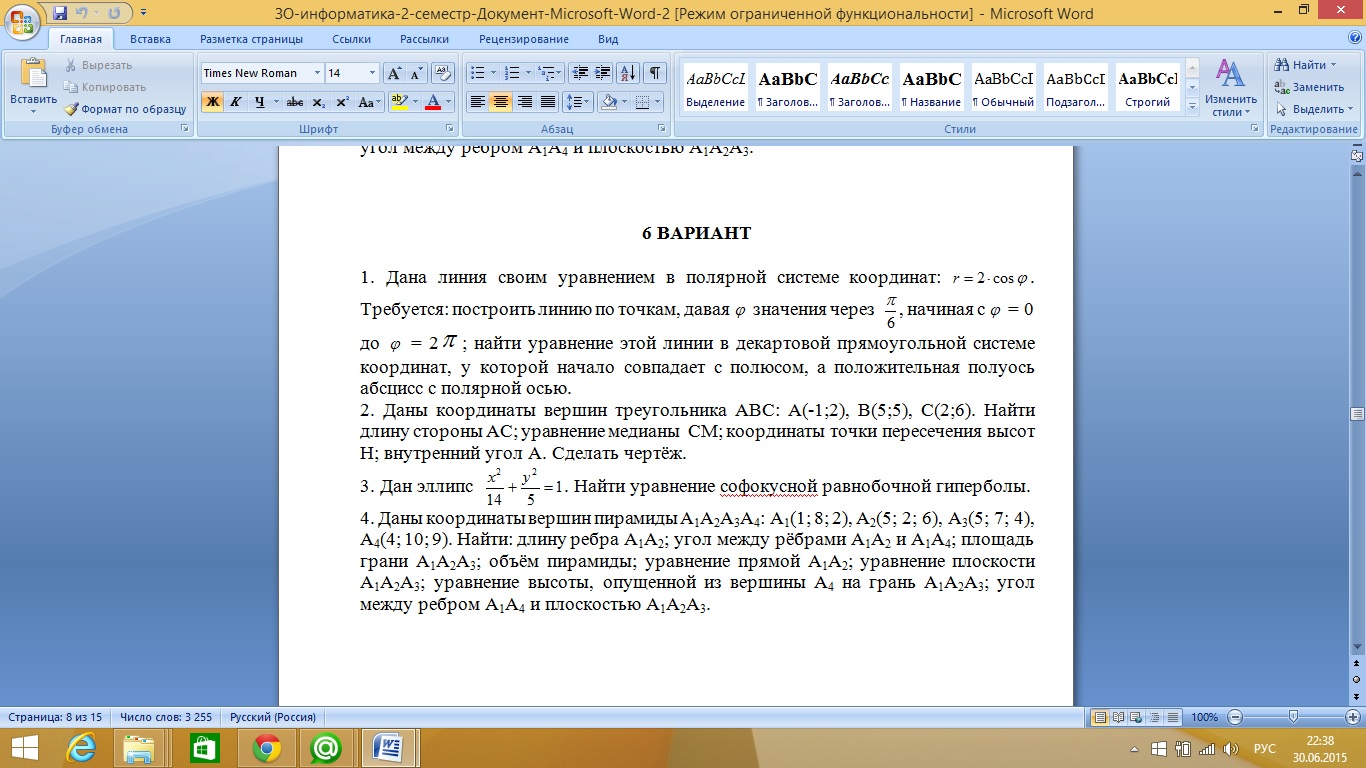Click the Format Painter (Формат по образцу) brush
Viewport: 1366px width, 768px height.
[x=126, y=109]
